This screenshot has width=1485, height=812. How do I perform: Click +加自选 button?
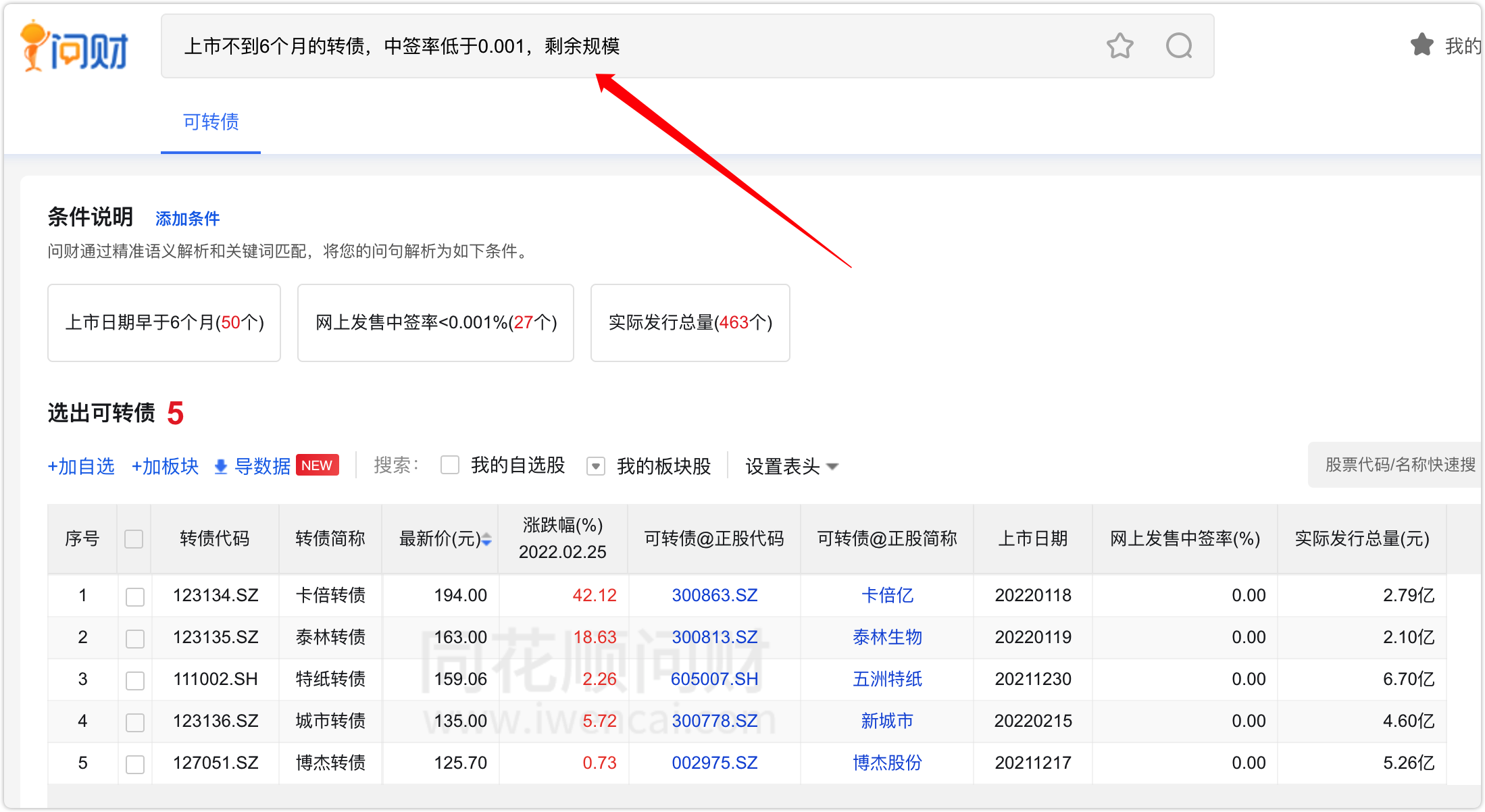click(81, 466)
